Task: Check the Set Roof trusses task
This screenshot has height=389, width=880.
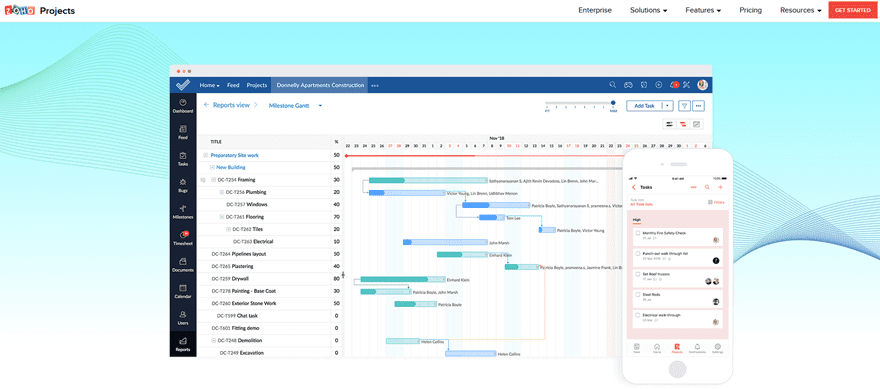Action: 638,274
